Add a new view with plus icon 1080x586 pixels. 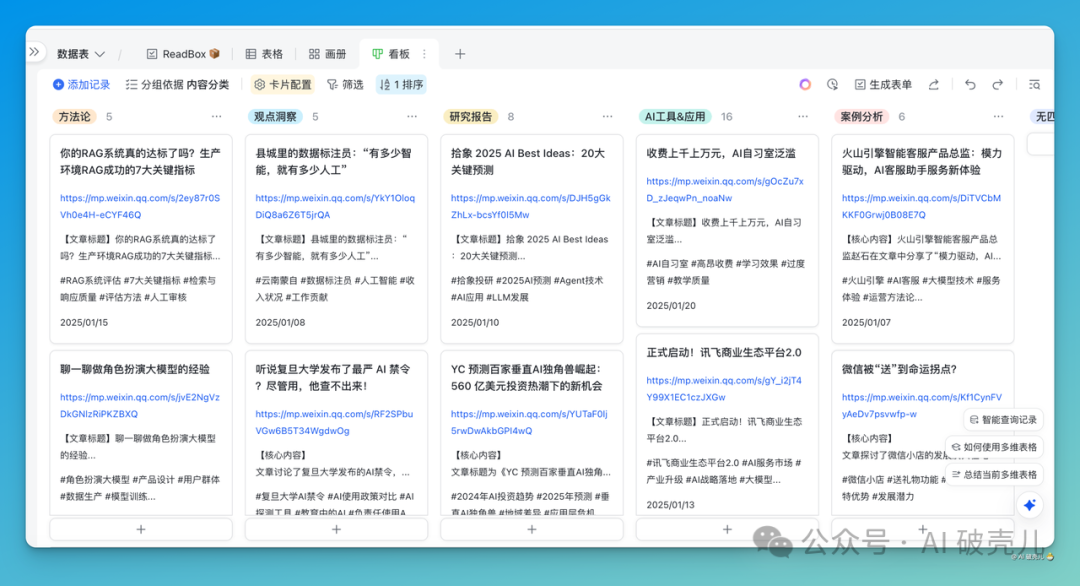coord(460,54)
